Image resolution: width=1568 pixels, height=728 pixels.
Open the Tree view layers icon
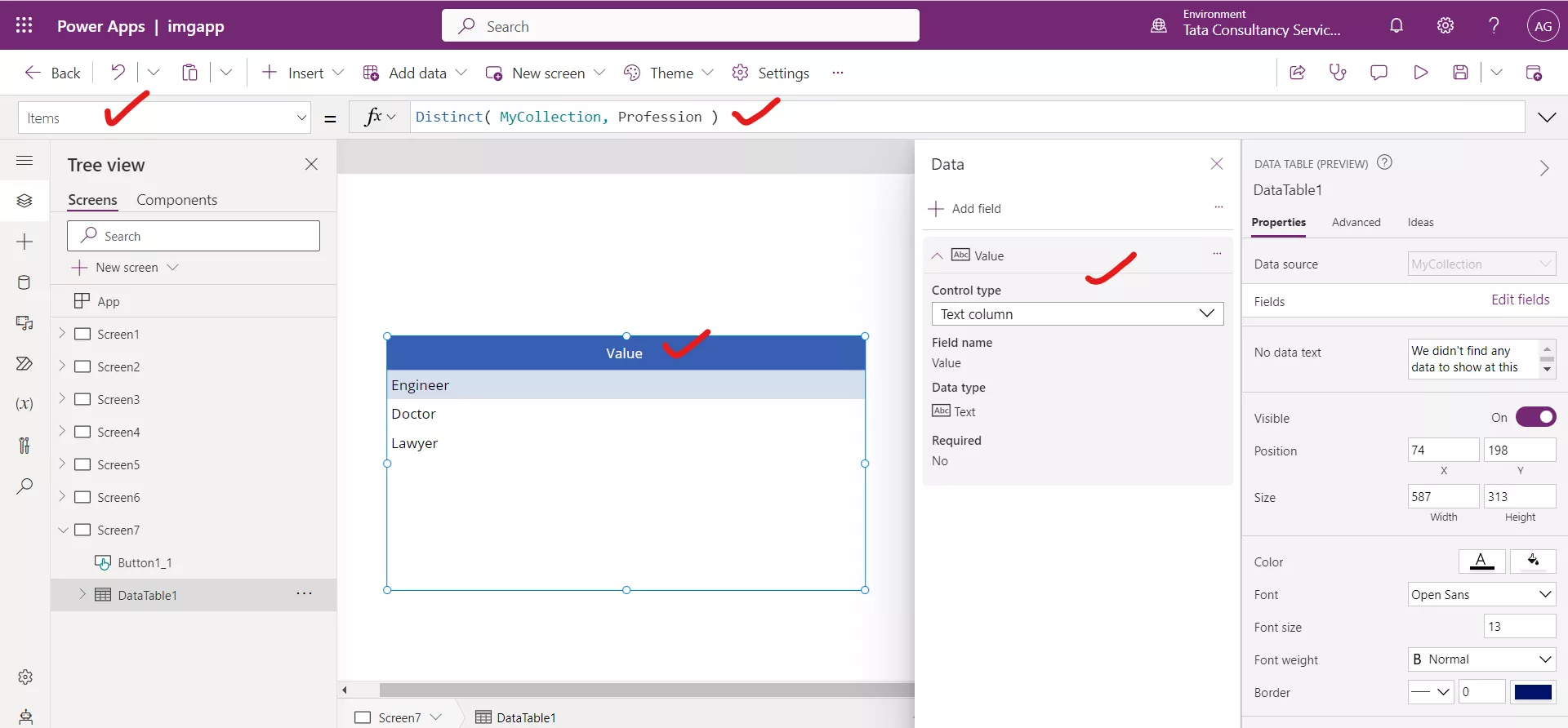click(x=24, y=201)
